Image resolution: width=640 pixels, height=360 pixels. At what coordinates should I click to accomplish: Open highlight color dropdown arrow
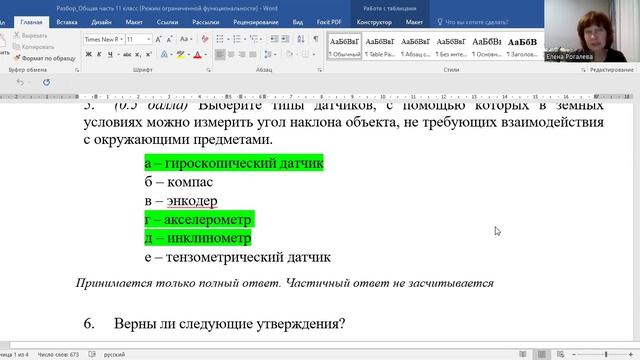189,54
